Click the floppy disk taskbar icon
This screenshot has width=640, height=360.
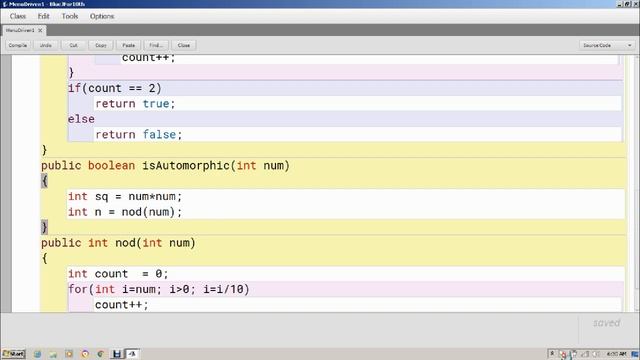(x=117, y=354)
